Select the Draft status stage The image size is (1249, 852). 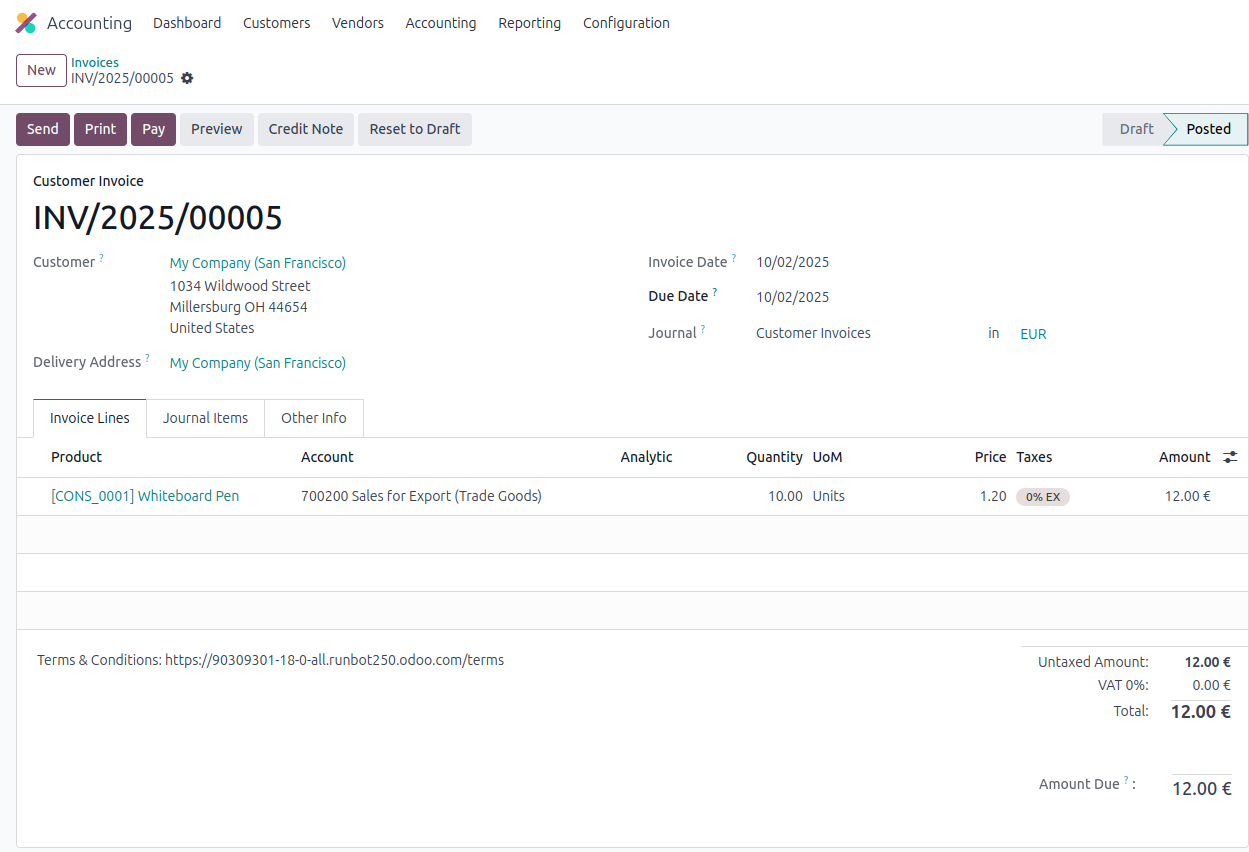(x=1136, y=129)
